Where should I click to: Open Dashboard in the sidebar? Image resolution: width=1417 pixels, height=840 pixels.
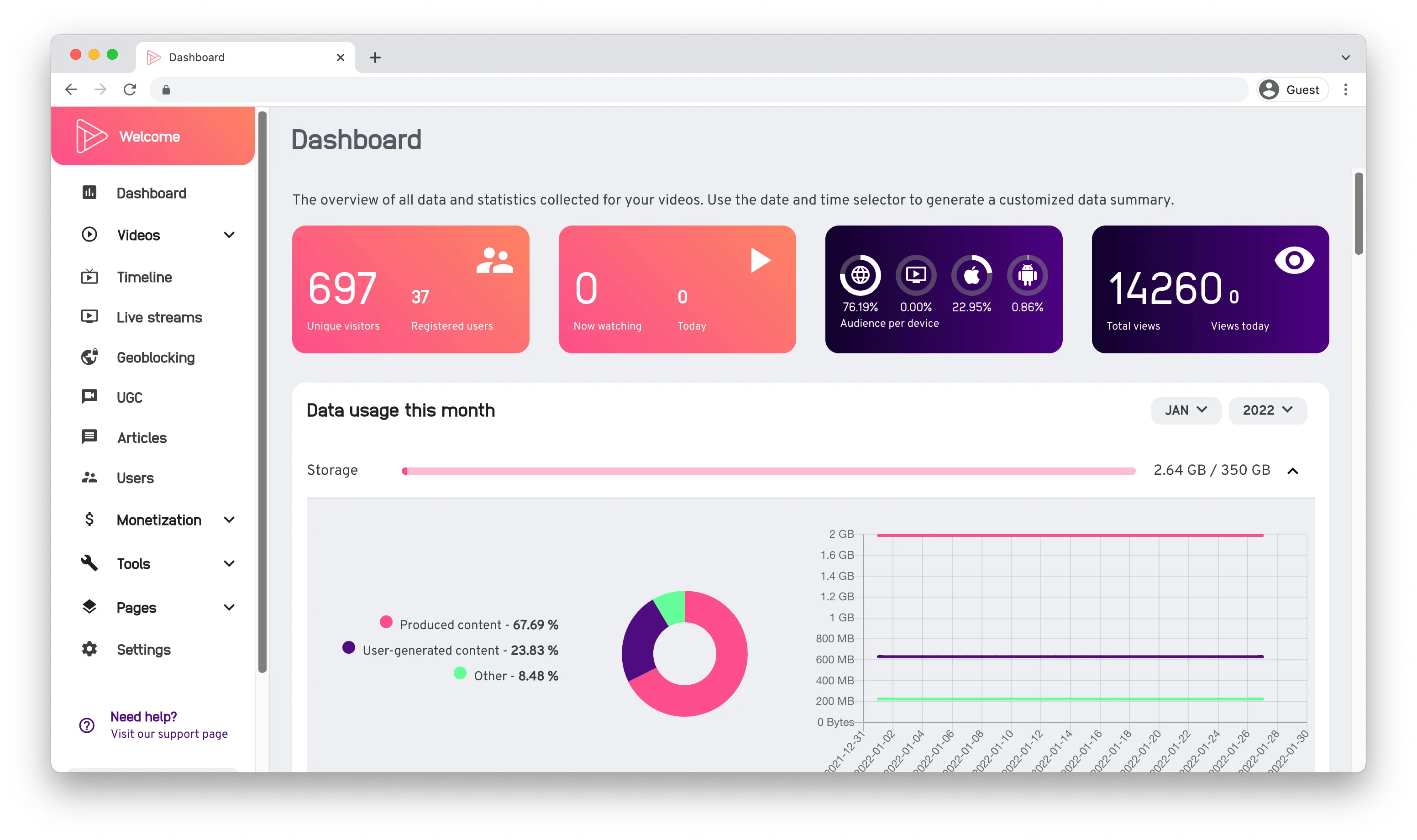point(152,193)
